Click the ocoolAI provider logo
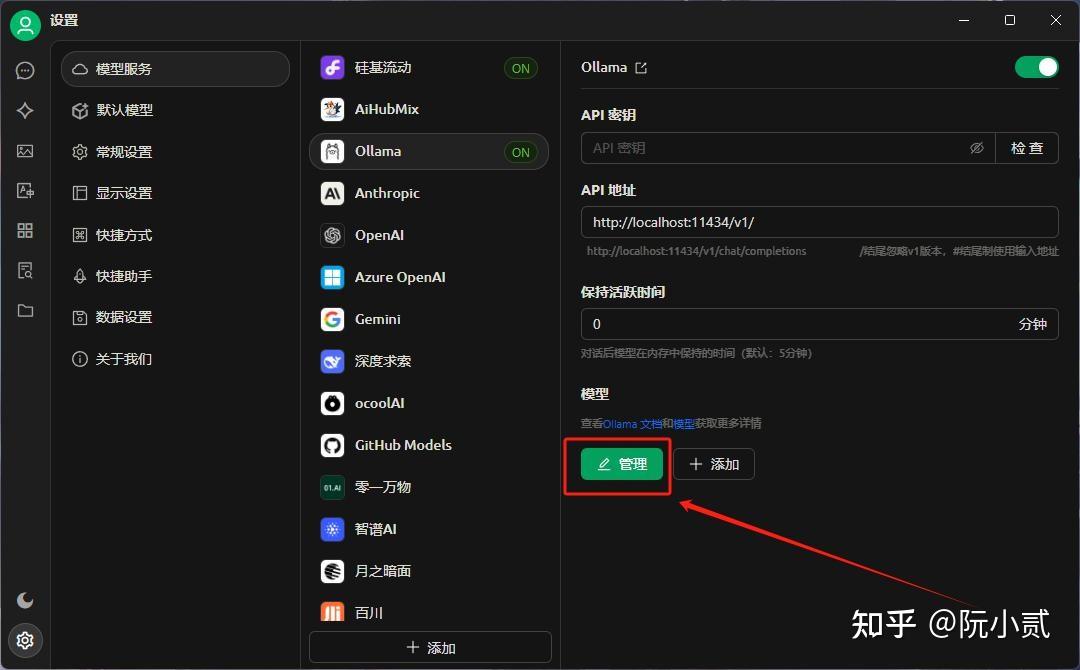 tap(333, 404)
